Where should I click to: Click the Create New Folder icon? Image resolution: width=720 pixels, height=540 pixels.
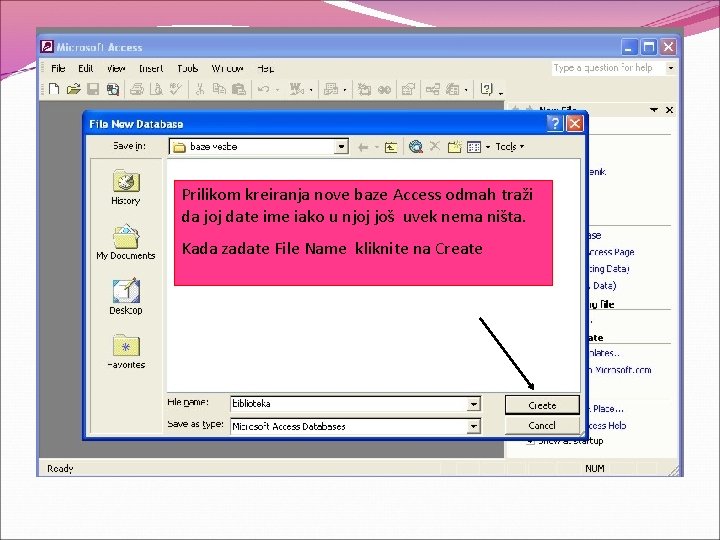tap(454, 147)
